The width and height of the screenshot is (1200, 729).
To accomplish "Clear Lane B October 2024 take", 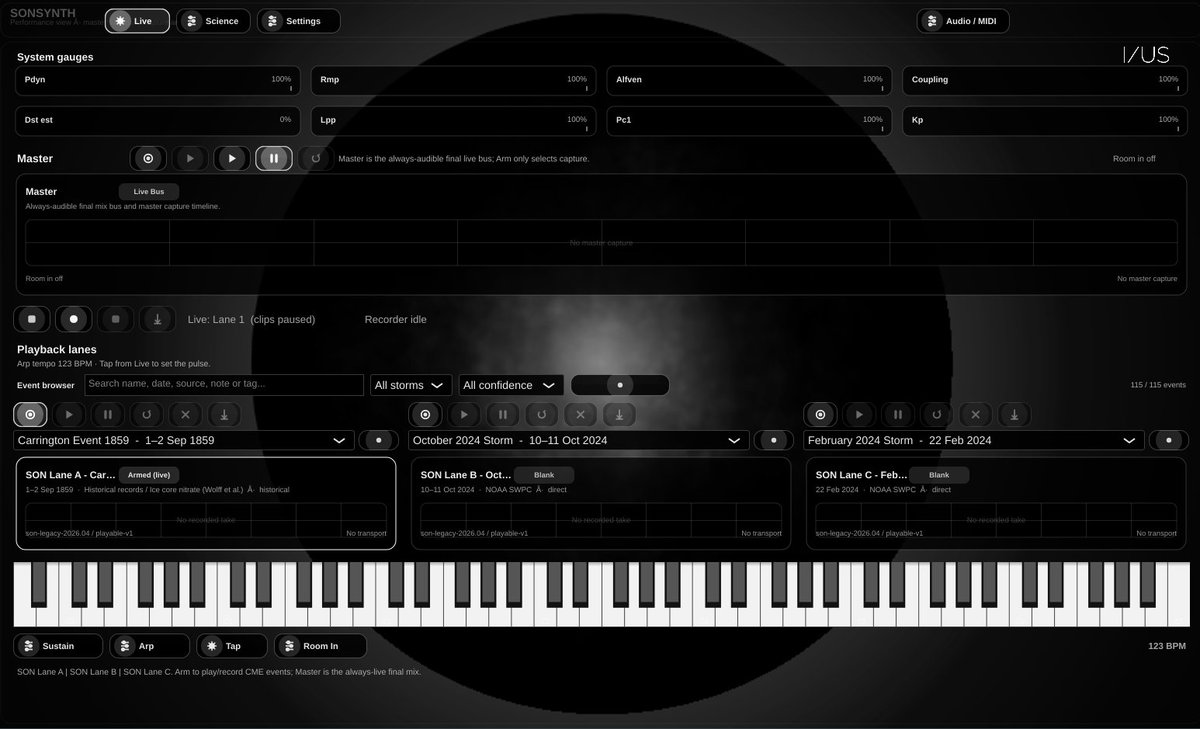I will pyautogui.click(x=580, y=414).
